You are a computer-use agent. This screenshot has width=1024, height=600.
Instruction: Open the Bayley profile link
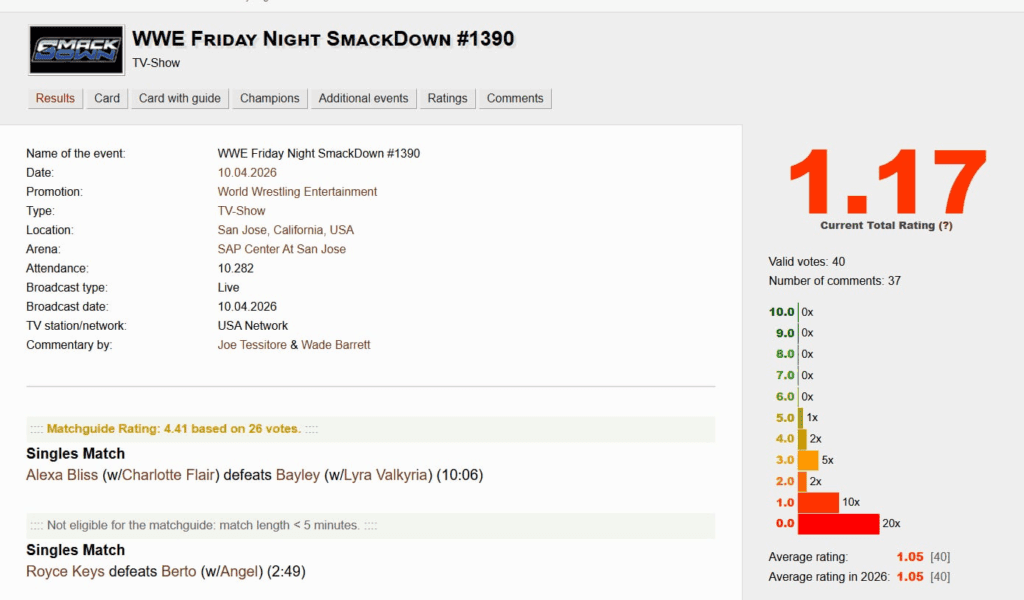(298, 475)
